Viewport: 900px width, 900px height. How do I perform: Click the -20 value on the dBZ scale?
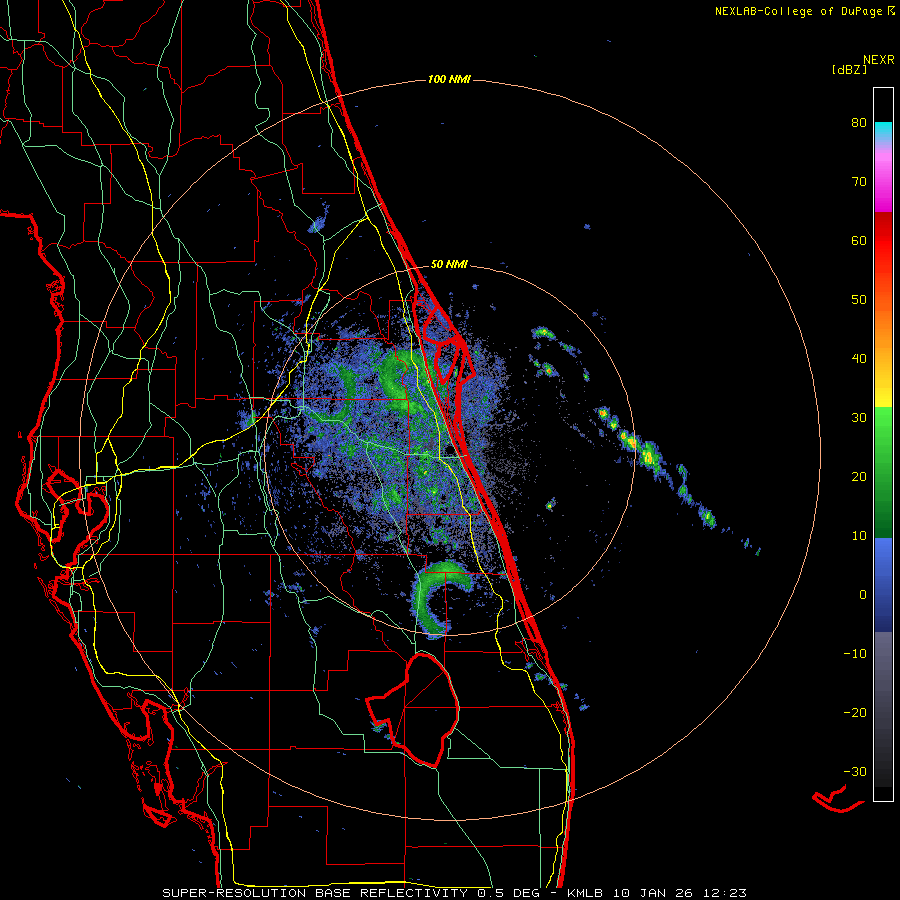[x=855, y=713]
